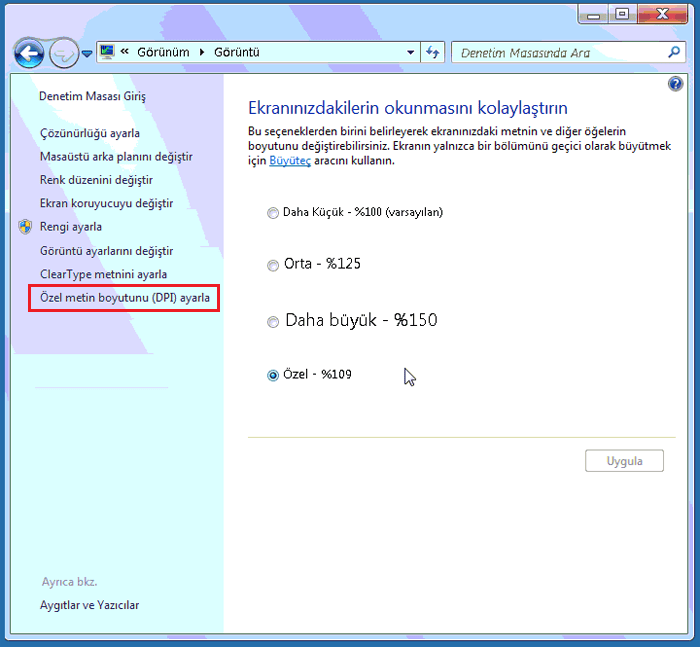Open Masaüstü arka planını değiştir
700x647 pixels.
116,157
